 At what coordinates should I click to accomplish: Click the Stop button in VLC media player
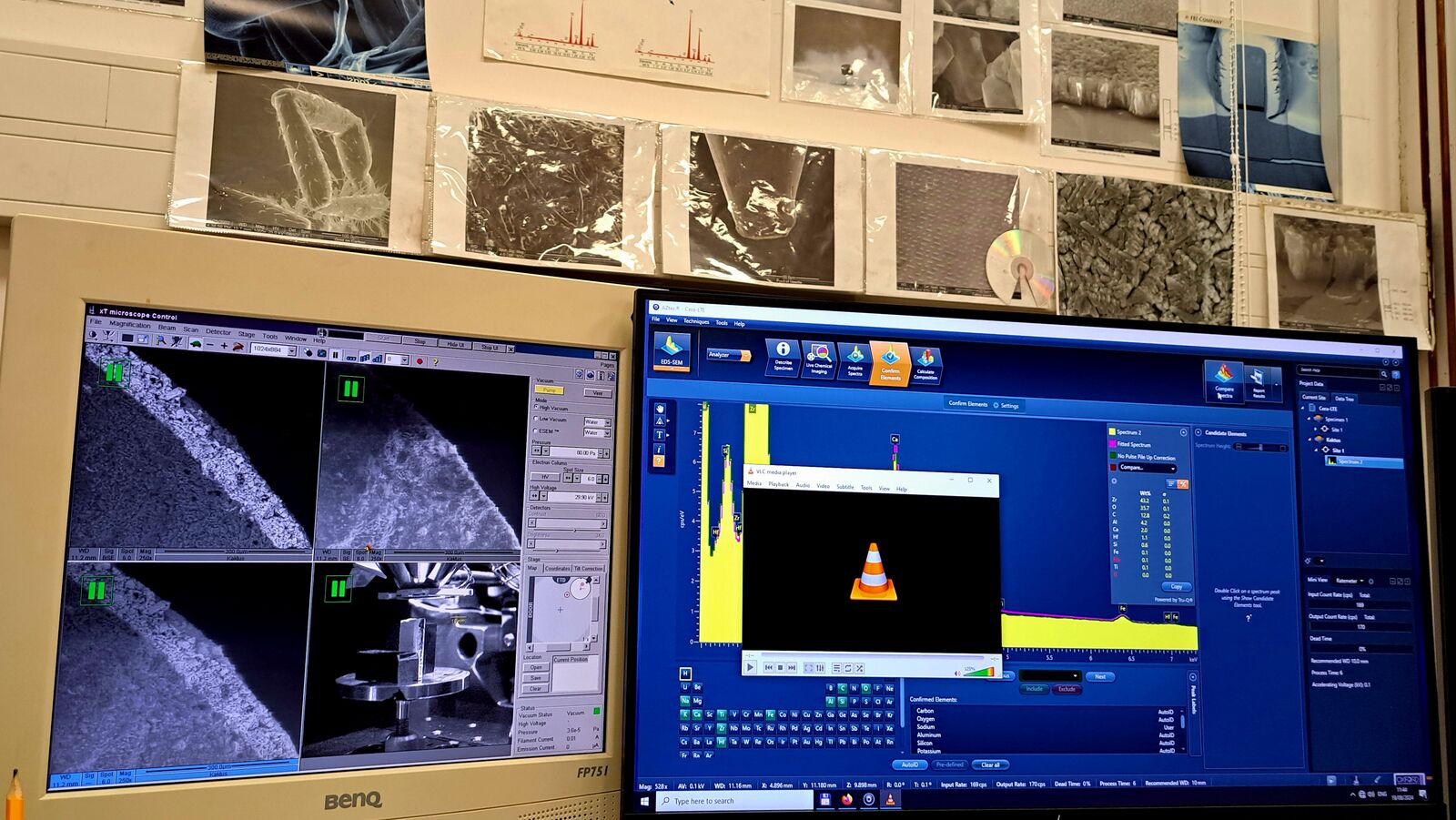tap(780, 668)
